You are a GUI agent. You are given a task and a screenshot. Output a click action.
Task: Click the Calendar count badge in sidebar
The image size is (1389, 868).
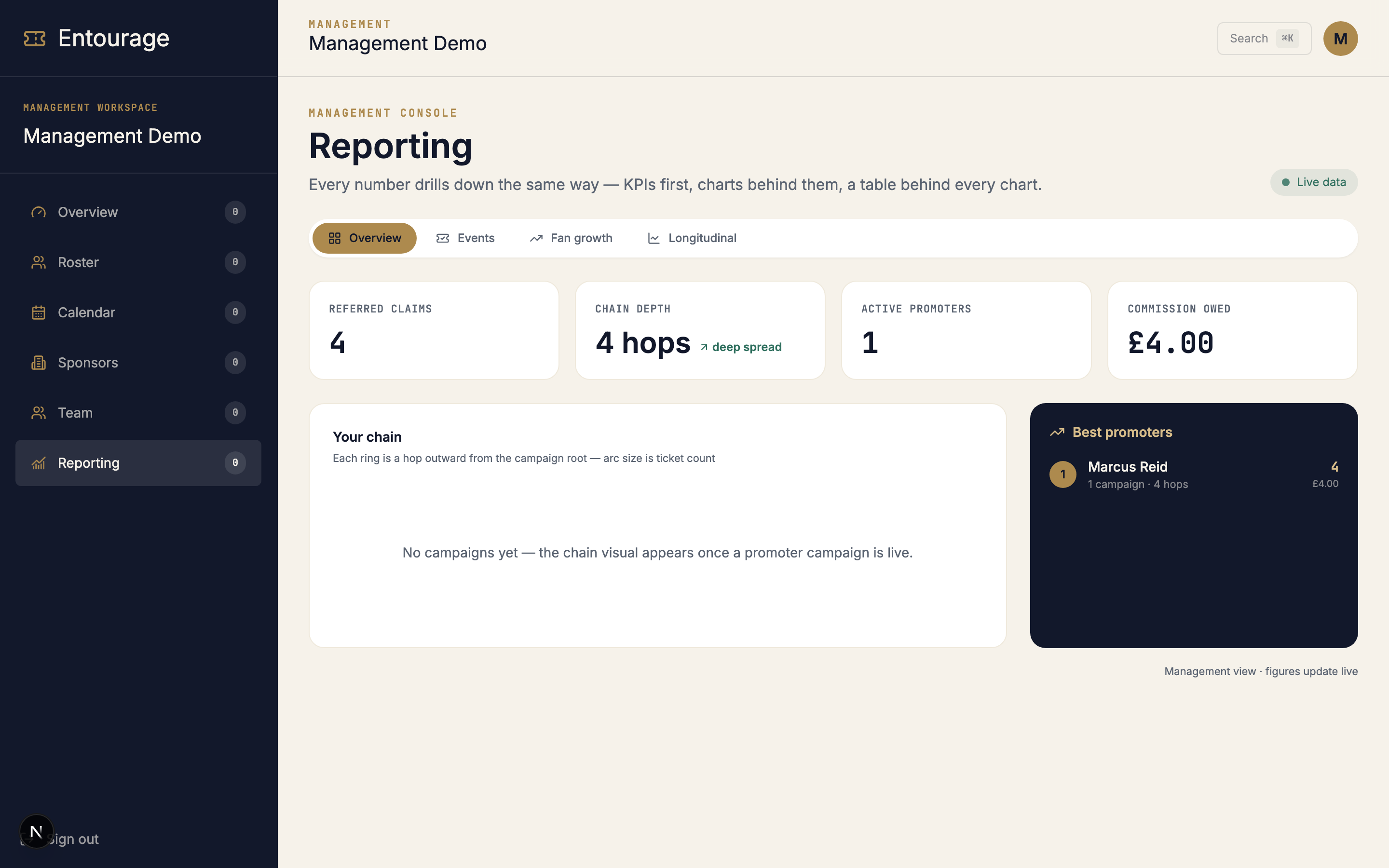(x=235, y=312)
